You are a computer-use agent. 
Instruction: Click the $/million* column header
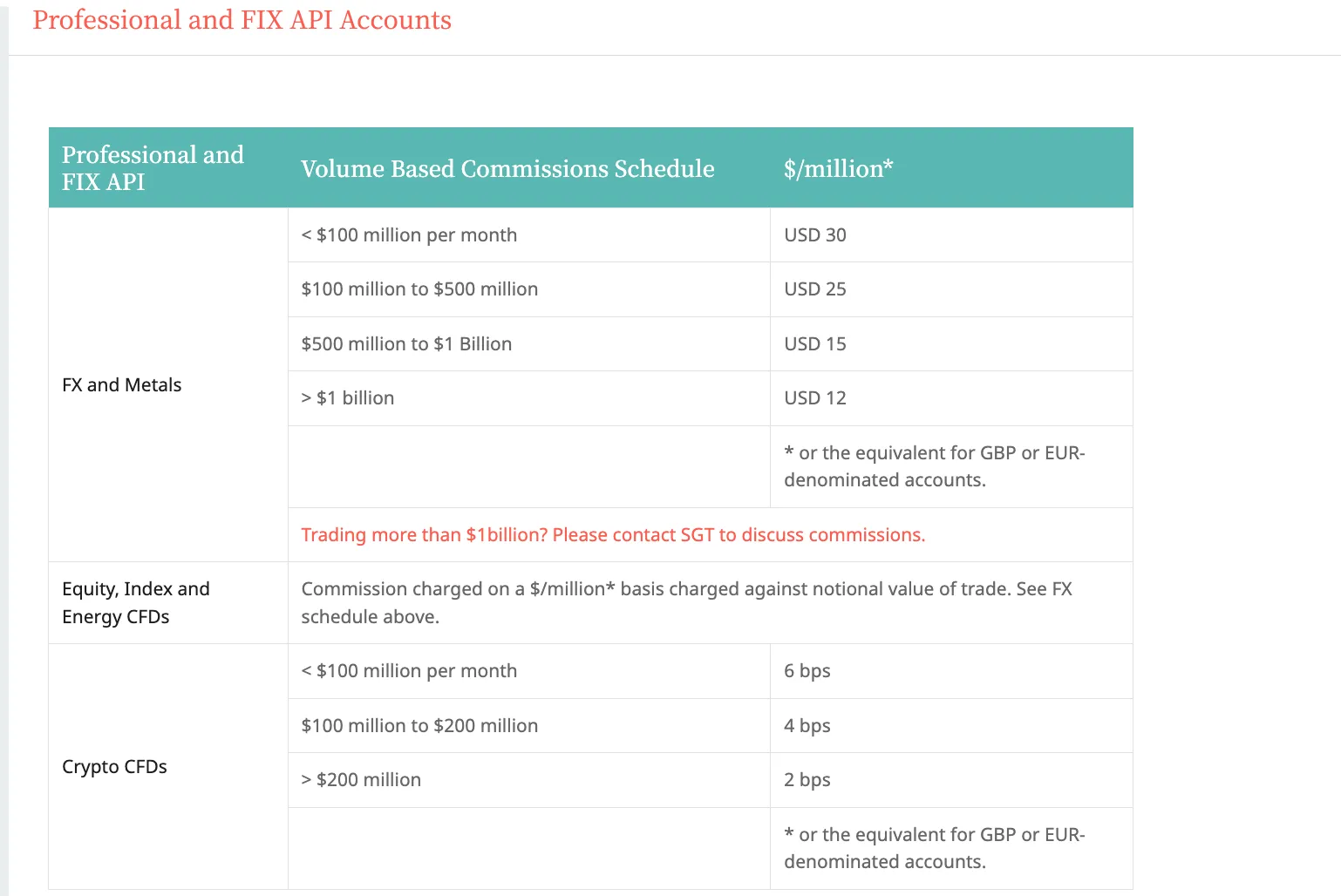point(838,168)
